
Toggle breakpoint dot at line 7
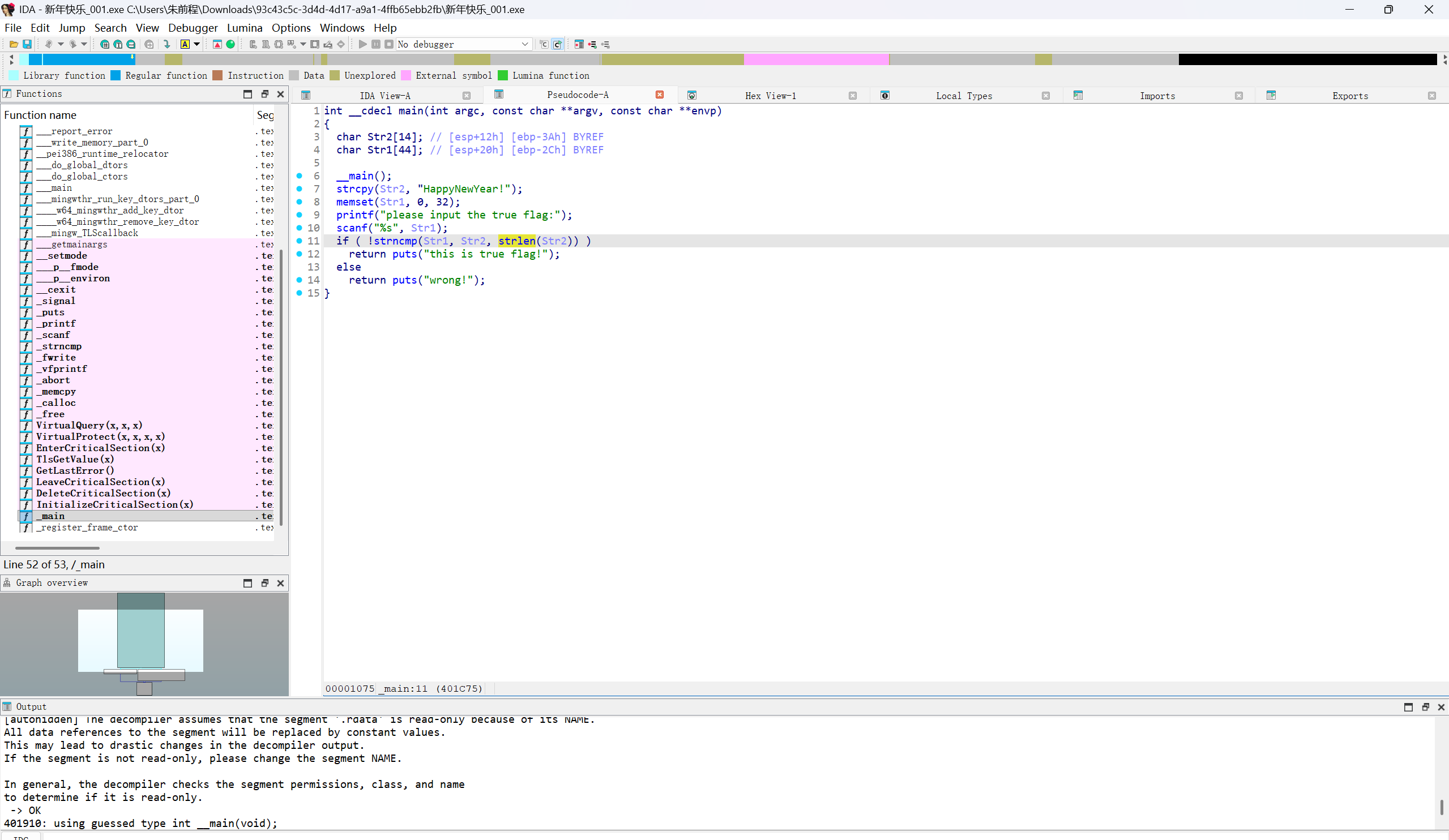coord(299,188)
